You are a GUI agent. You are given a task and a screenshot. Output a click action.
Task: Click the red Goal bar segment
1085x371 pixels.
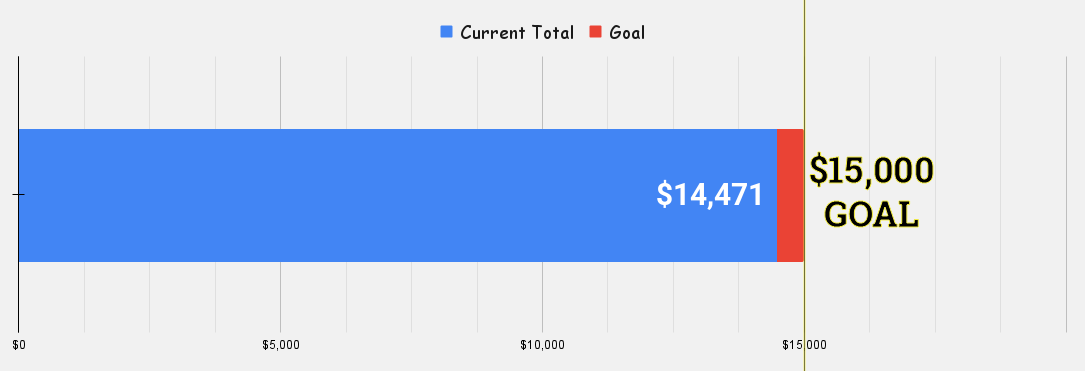[x=790, y=195]
